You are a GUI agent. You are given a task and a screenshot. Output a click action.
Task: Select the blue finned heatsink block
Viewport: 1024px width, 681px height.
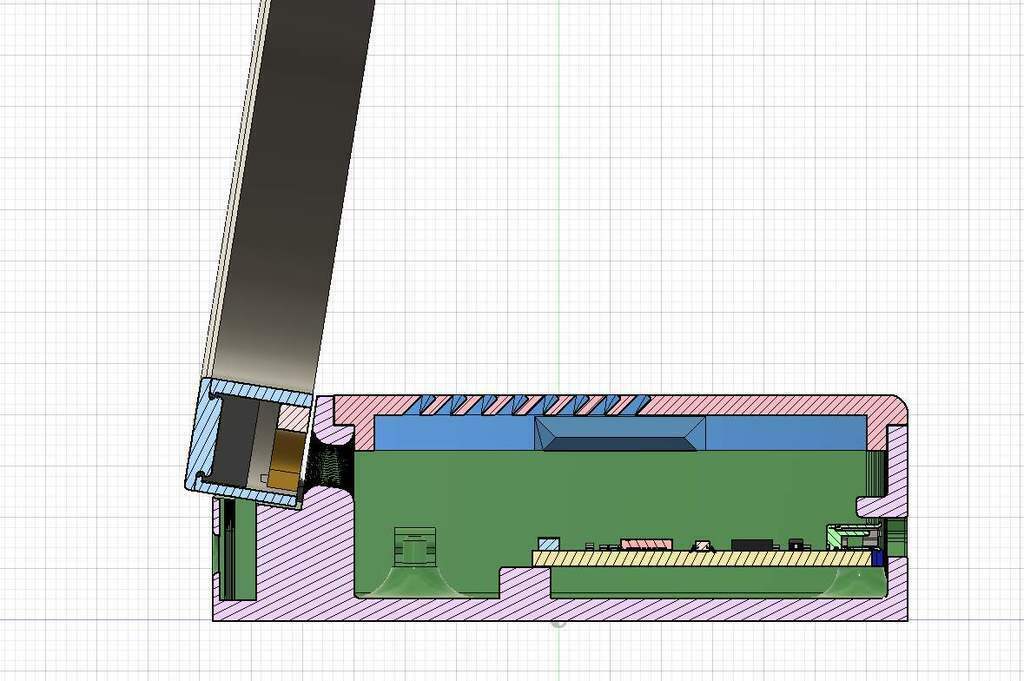620,434
